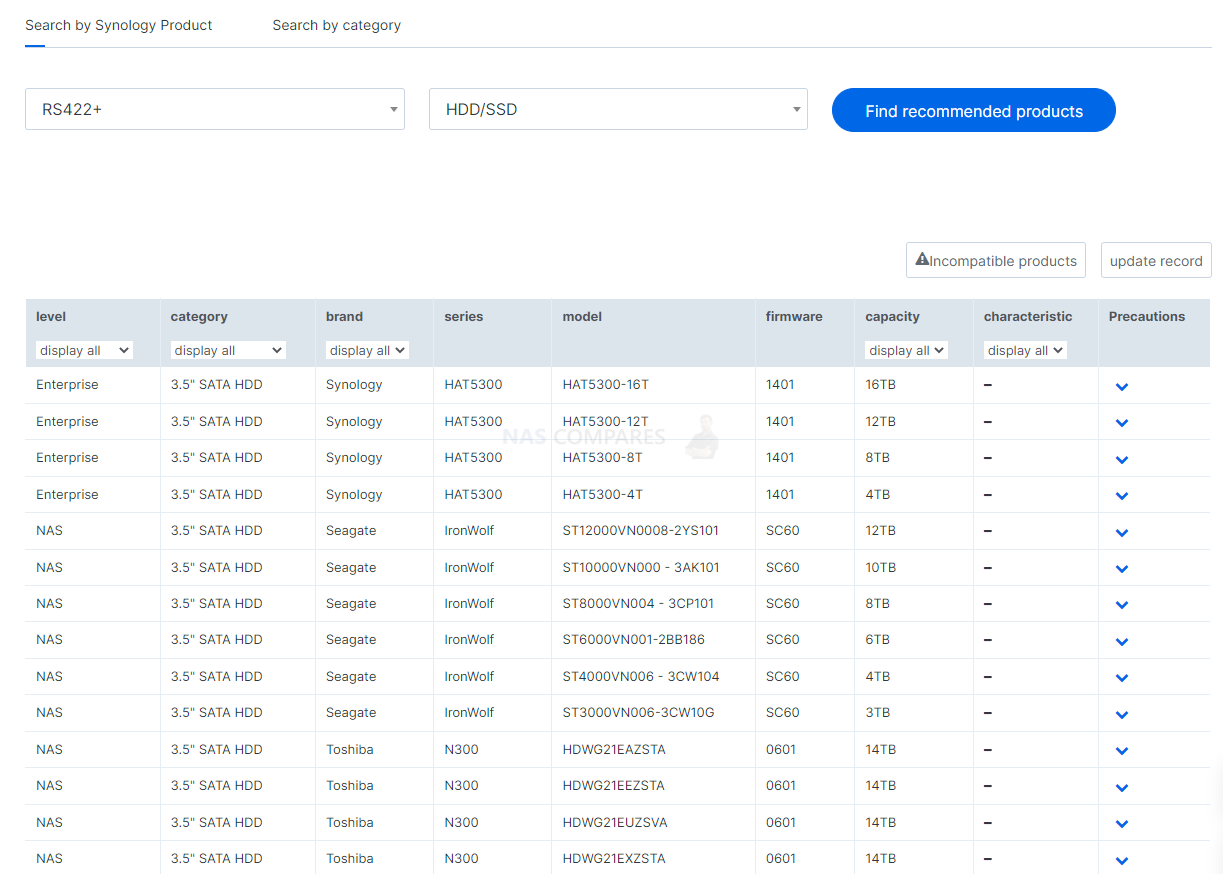The width and height of the screenshot is (1223, 874).
Task: Click the firmware column header
Action: 794,316
